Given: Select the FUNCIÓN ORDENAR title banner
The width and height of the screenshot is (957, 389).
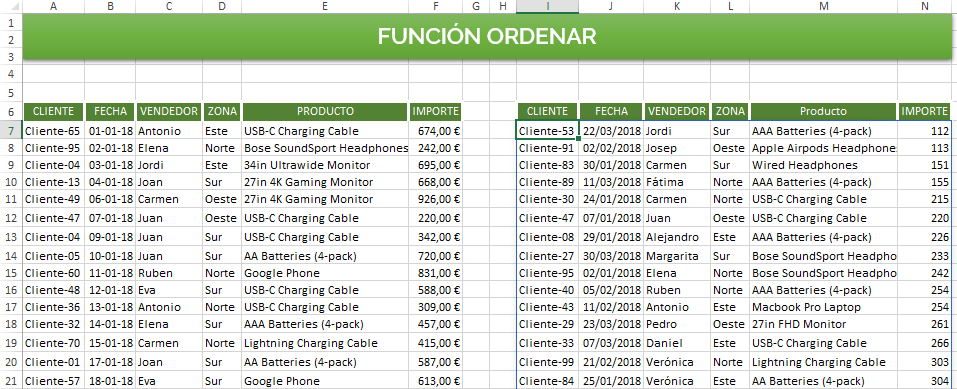Looking at the screenshot, I should click(x=486, y=37).
